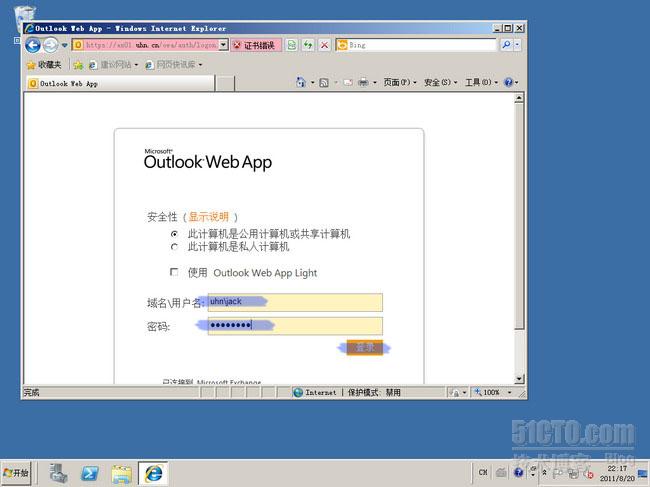This screenshot has width=650, height=487.
Task: Open Server Manager from the taskbar
Action: point(58,473)
